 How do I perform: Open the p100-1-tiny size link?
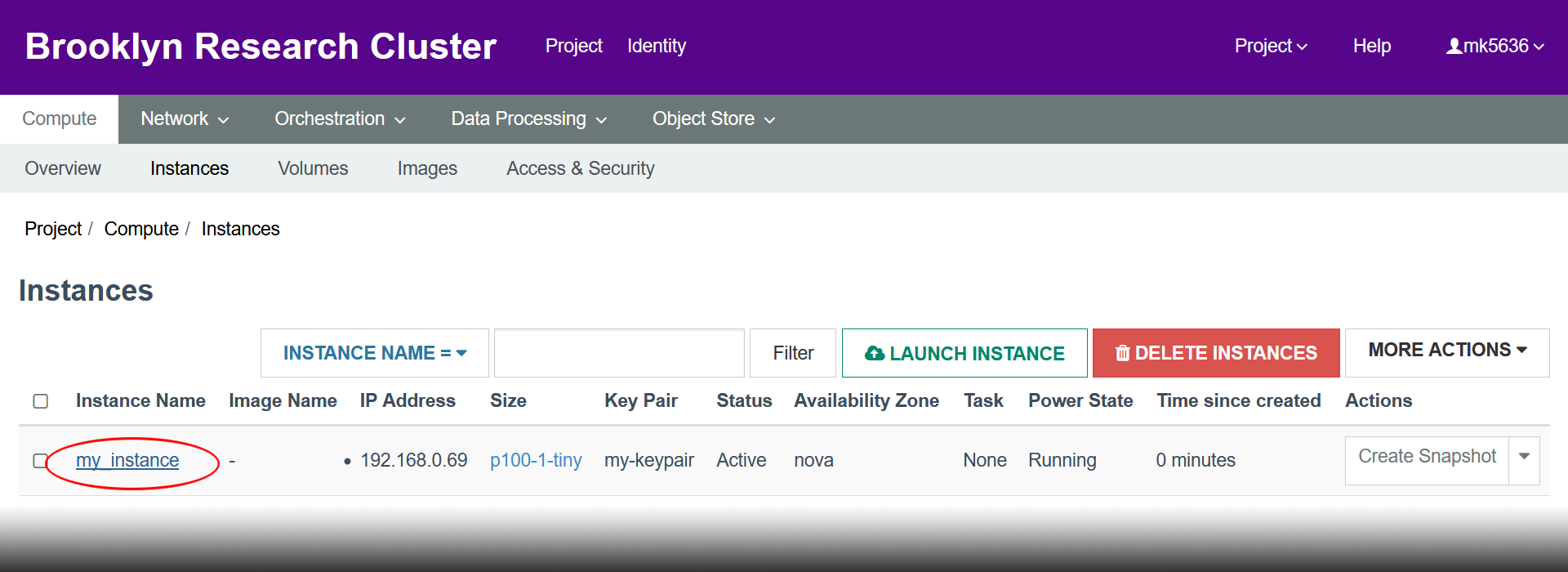(x=536, y=461)
